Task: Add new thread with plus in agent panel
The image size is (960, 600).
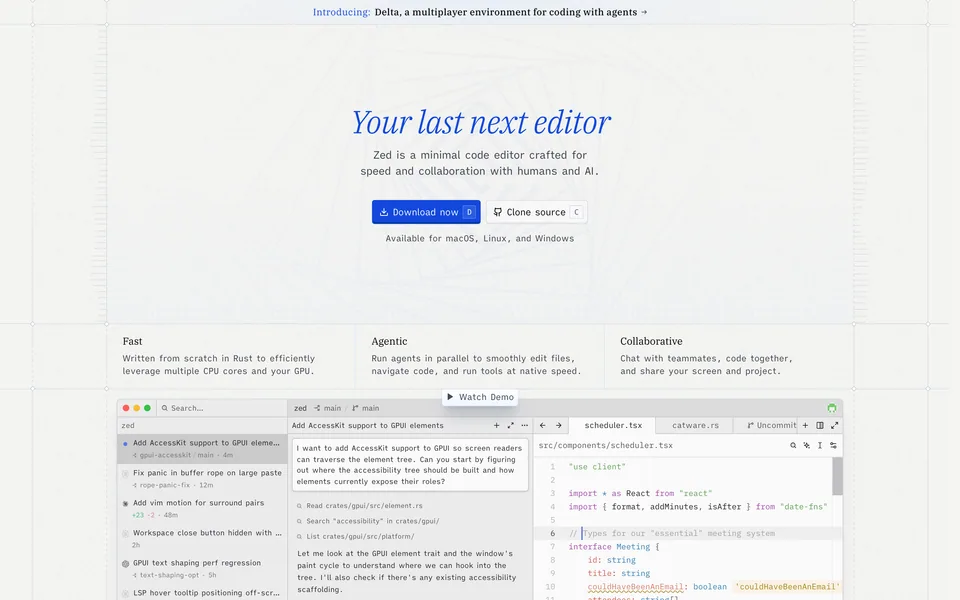Action: (x=497, y=425)
